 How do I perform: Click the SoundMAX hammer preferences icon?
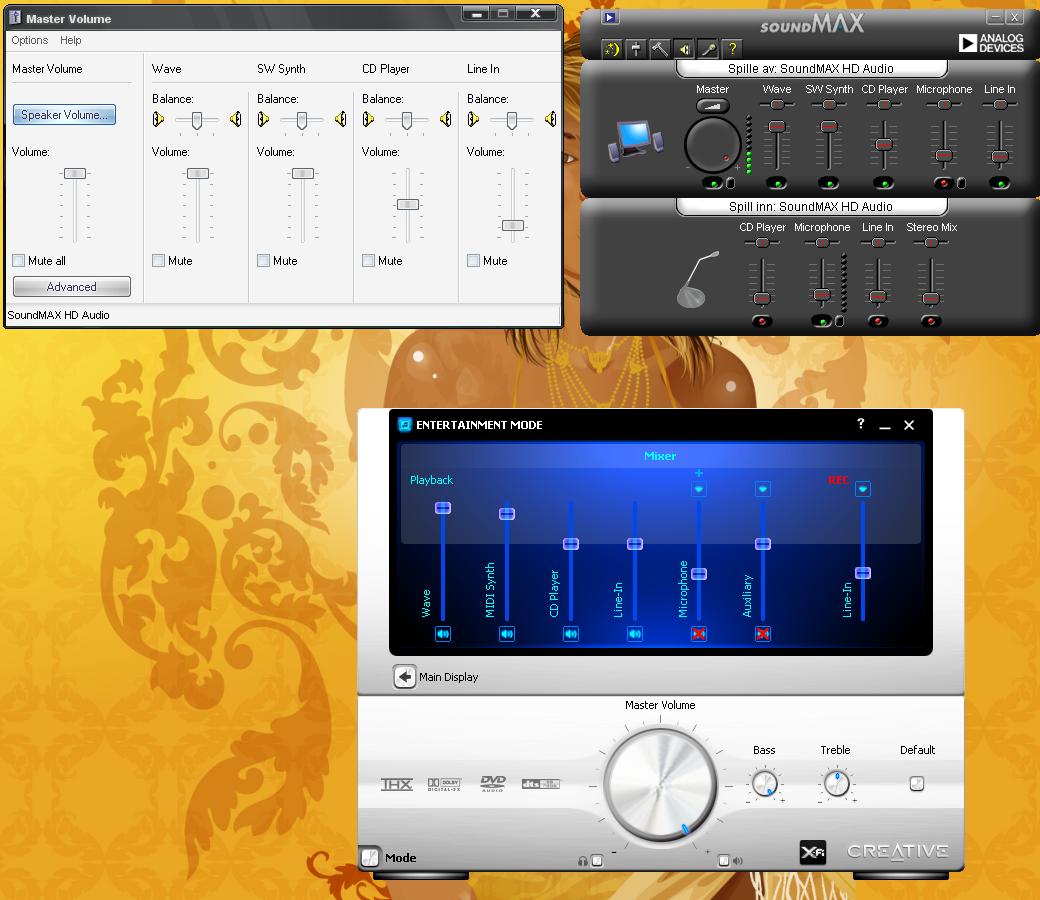(660, 48)
